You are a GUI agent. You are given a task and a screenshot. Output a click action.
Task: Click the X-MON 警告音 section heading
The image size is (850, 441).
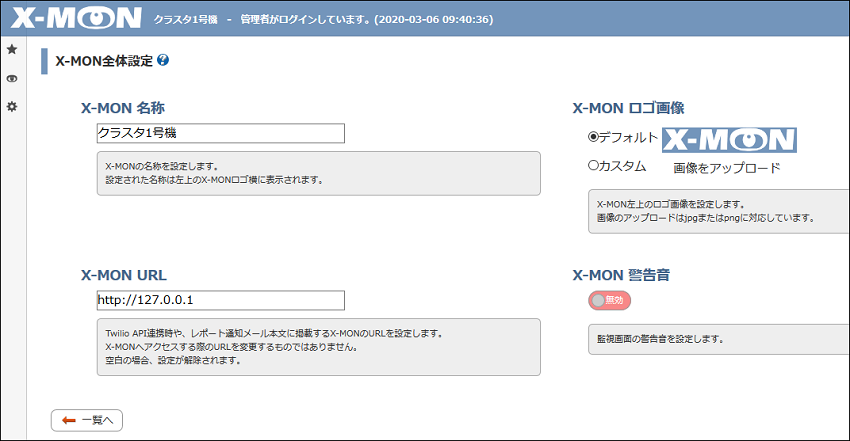(621, 275)
